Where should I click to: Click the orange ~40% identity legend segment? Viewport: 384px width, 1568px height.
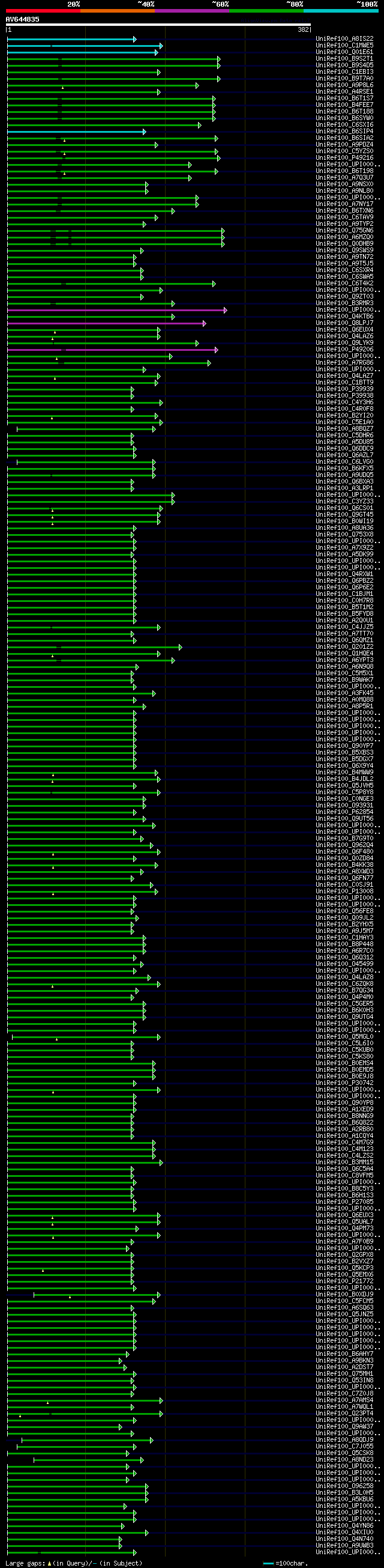coord(117,10)
